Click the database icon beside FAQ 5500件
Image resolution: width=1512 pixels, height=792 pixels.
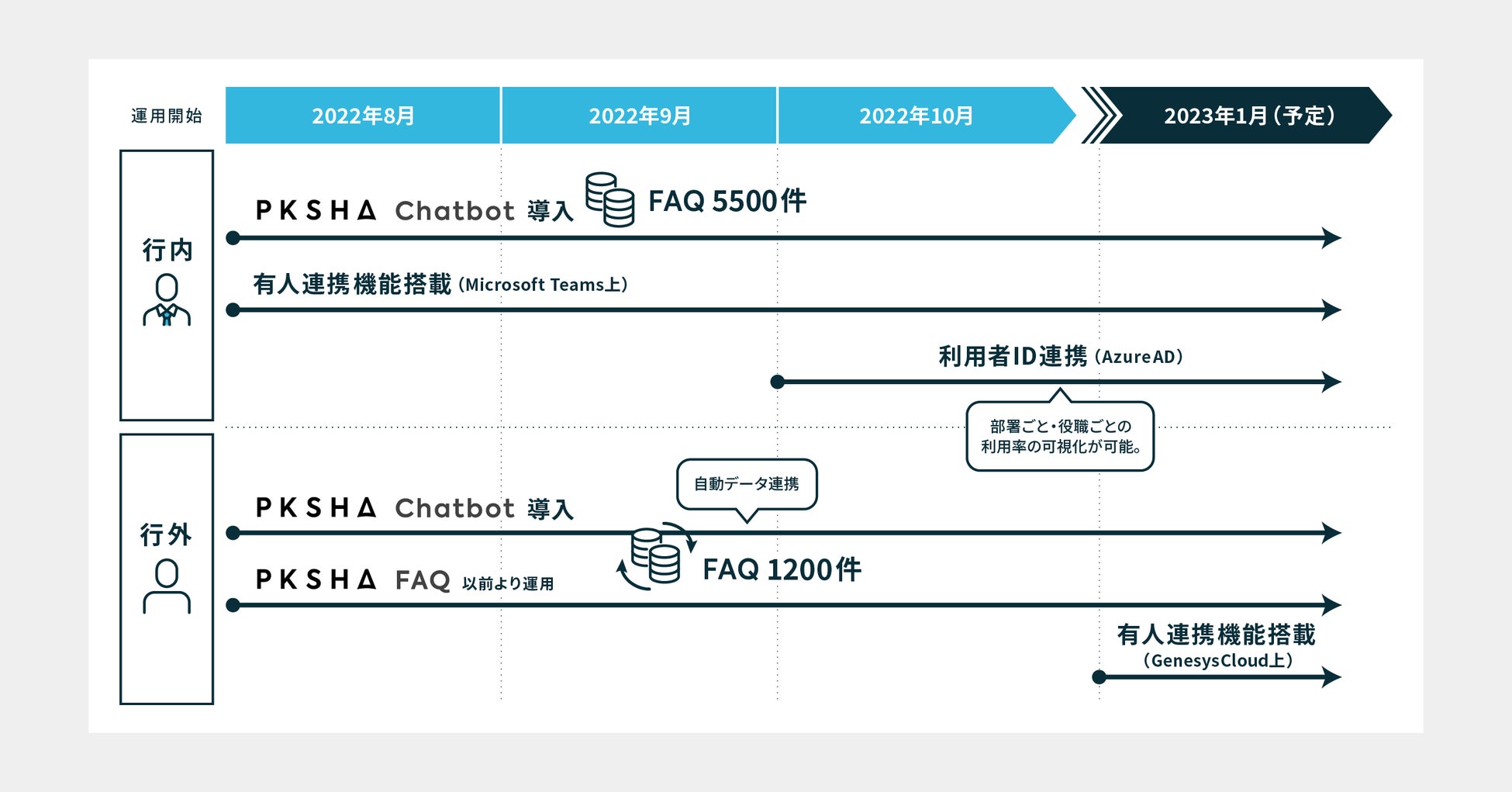coord(609,199)
